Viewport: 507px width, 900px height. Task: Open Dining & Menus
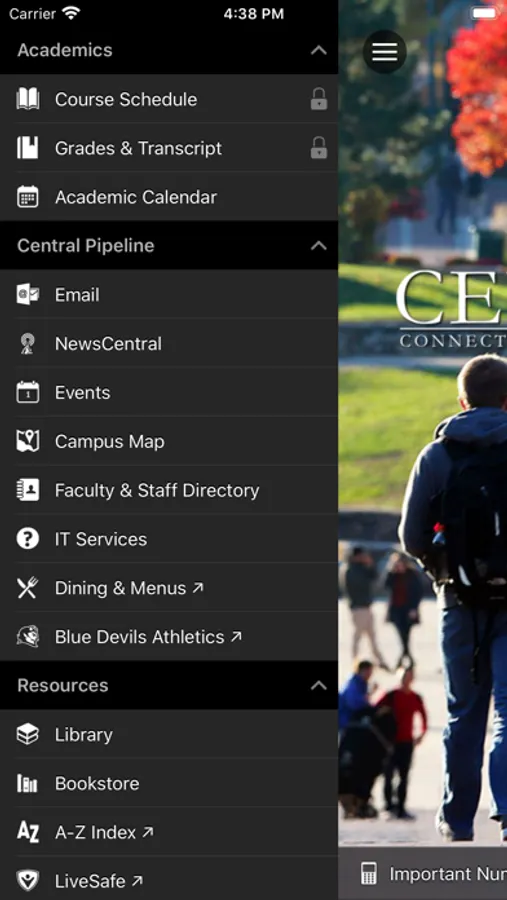click(x=169, y=587)
